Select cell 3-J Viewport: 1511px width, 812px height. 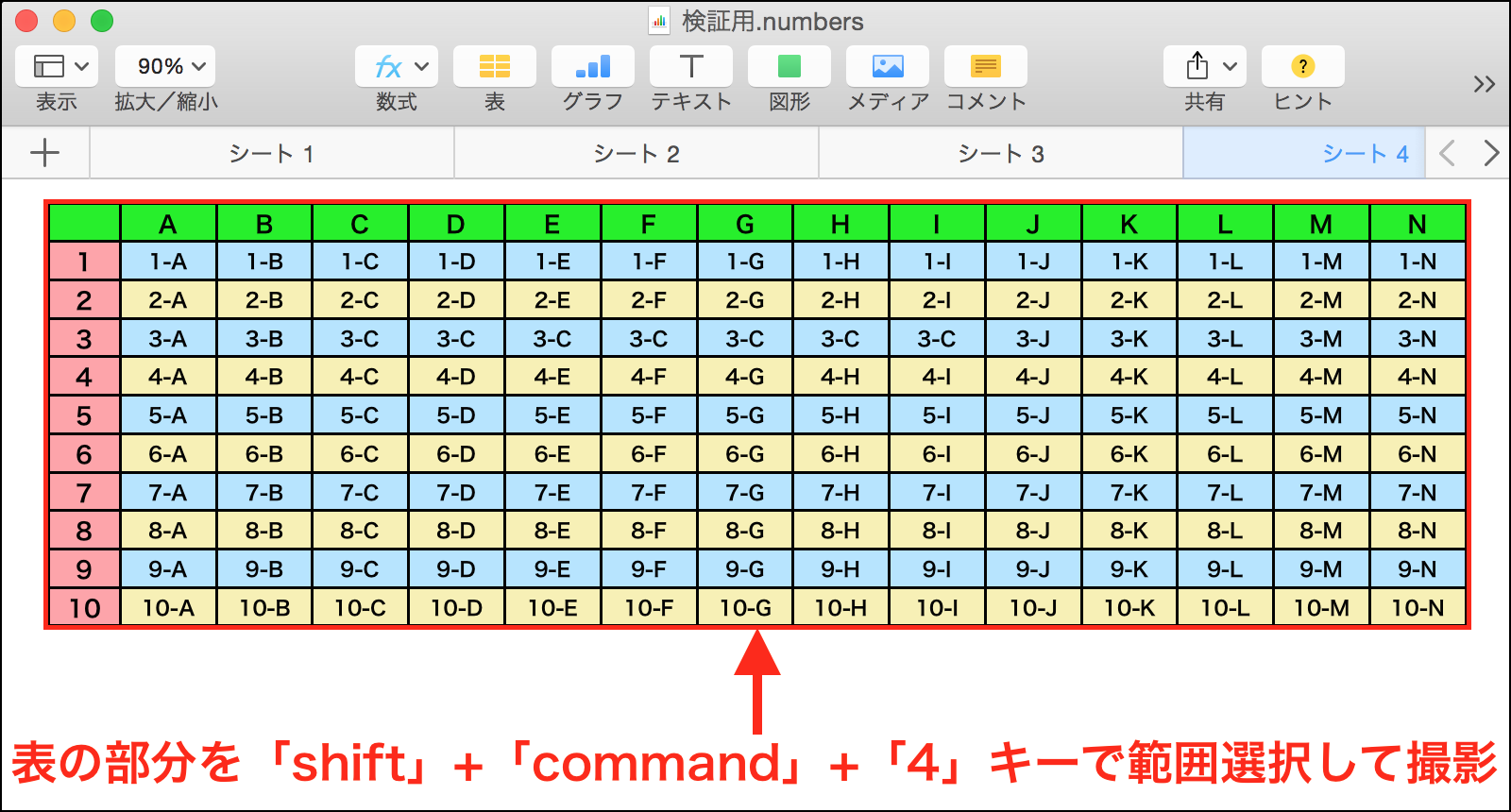(1033, 339)
